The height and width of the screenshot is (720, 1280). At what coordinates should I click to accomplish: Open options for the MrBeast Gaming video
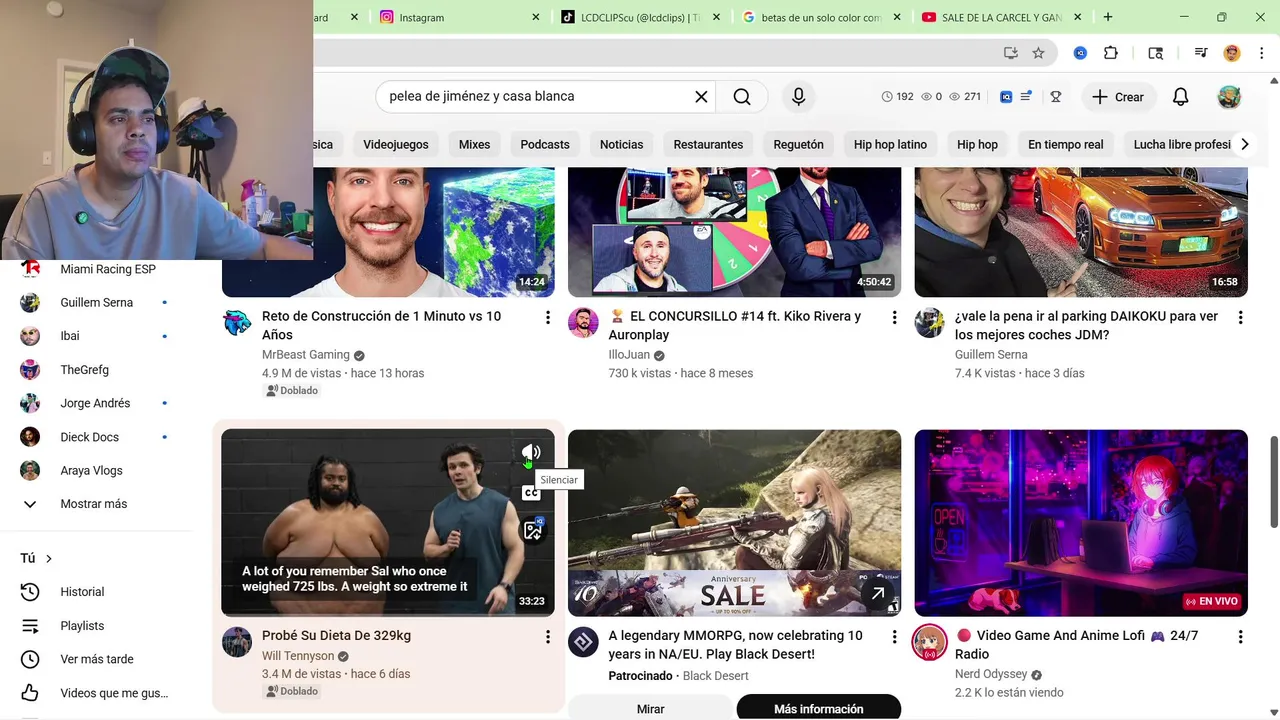(547, 317)
